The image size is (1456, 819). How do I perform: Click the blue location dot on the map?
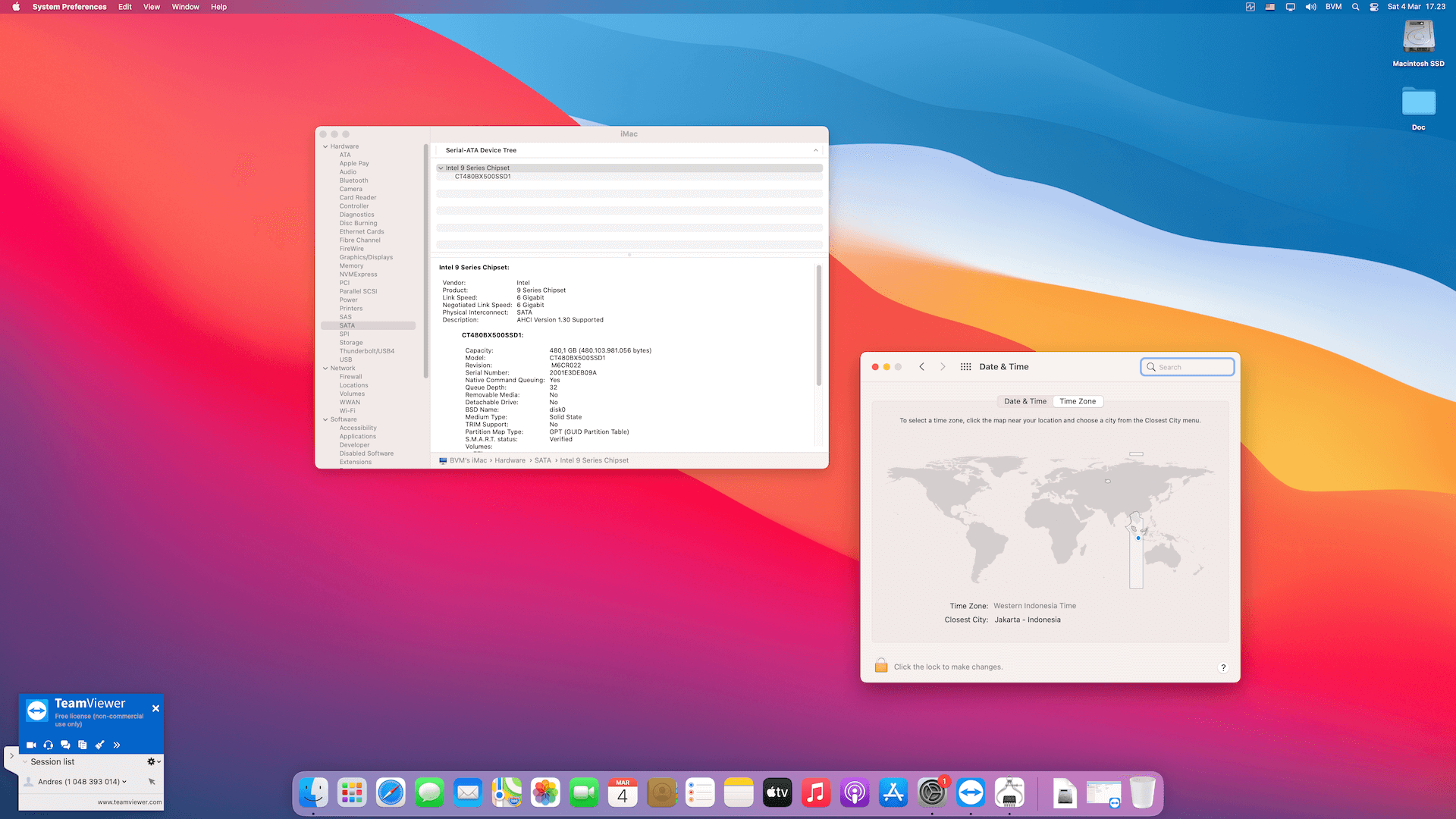(1138, 538)
